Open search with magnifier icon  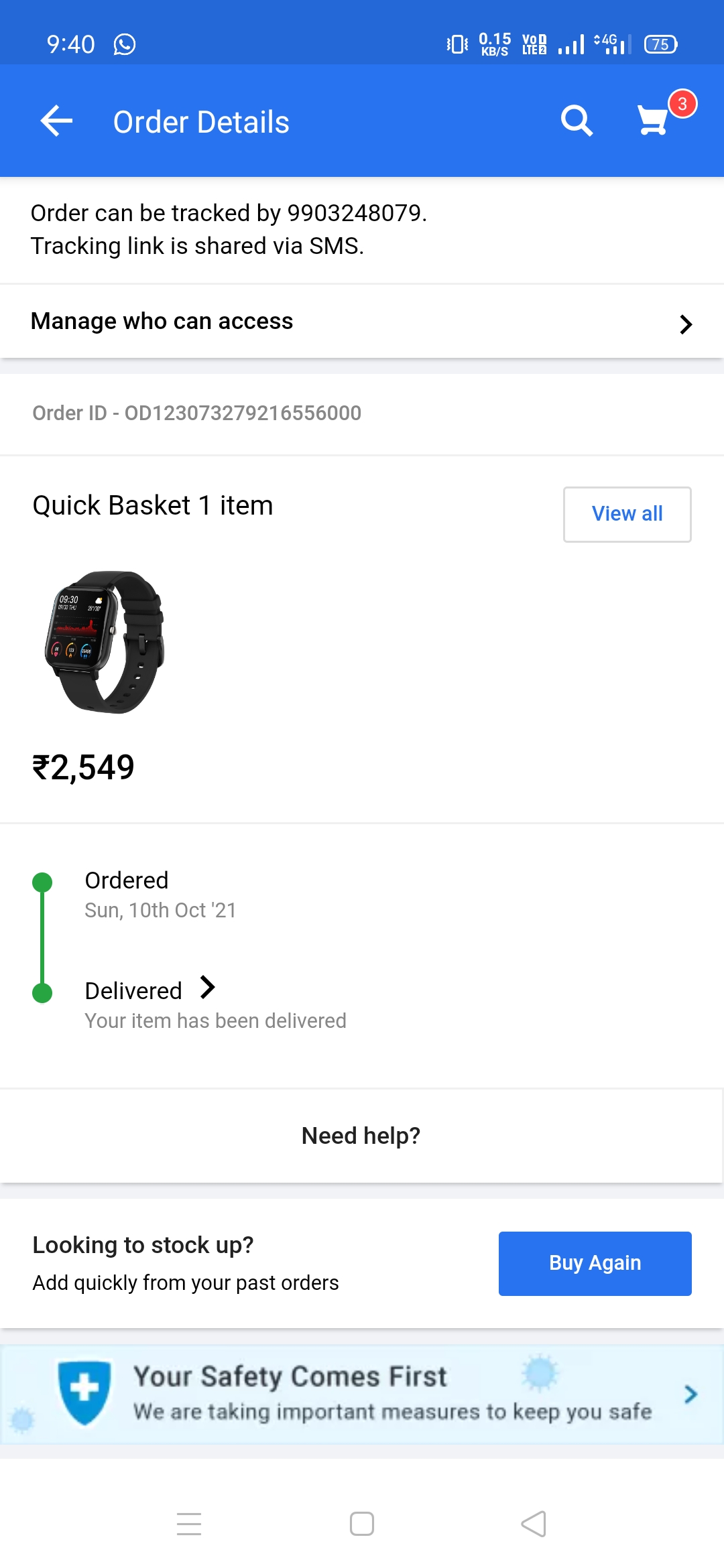coord(577,121)
